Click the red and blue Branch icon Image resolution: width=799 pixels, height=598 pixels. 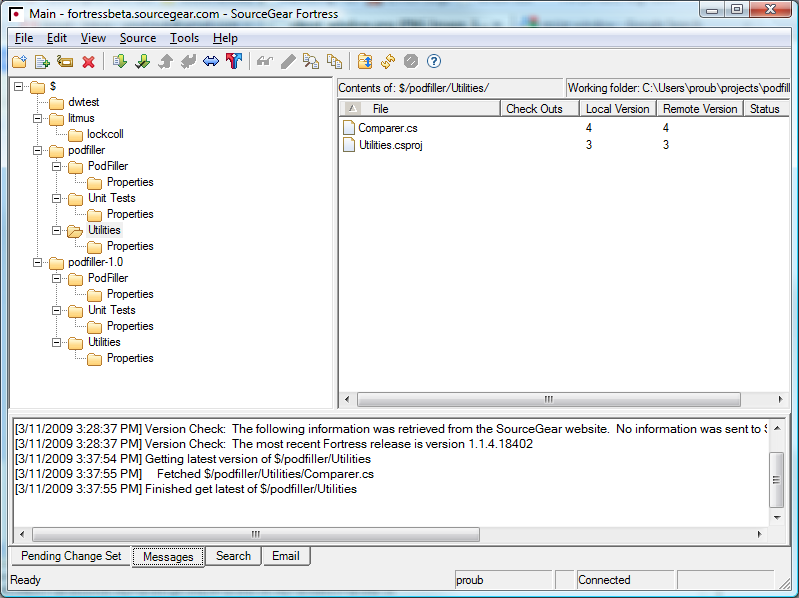pyautogui.click(x=233, y=62)
